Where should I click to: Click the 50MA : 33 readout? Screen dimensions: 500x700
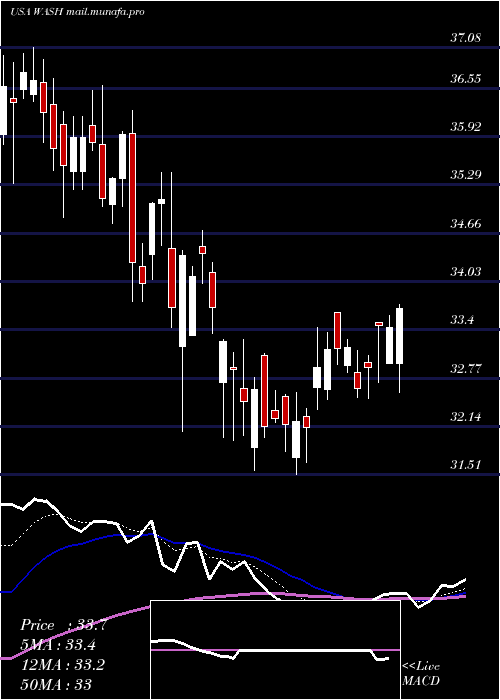(x=56, y=684)
